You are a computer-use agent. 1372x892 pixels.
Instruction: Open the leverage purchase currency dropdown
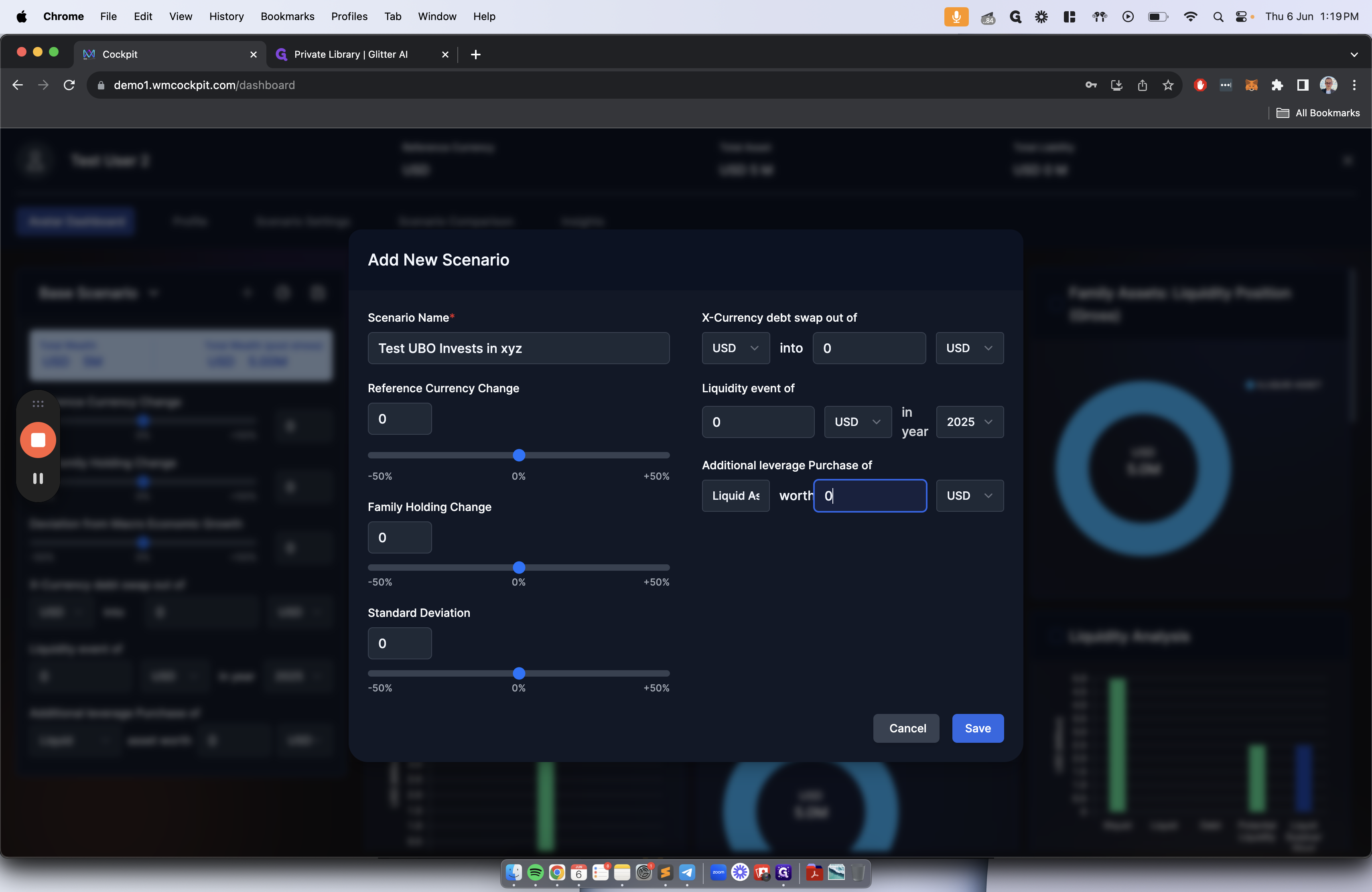(970, 496)
